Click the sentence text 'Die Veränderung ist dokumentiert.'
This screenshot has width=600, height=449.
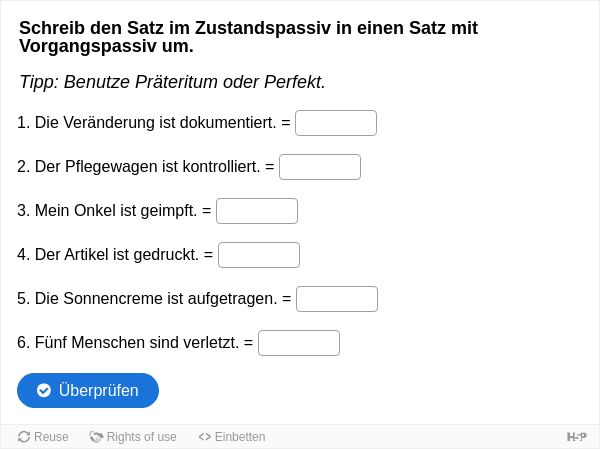[155, 123]
